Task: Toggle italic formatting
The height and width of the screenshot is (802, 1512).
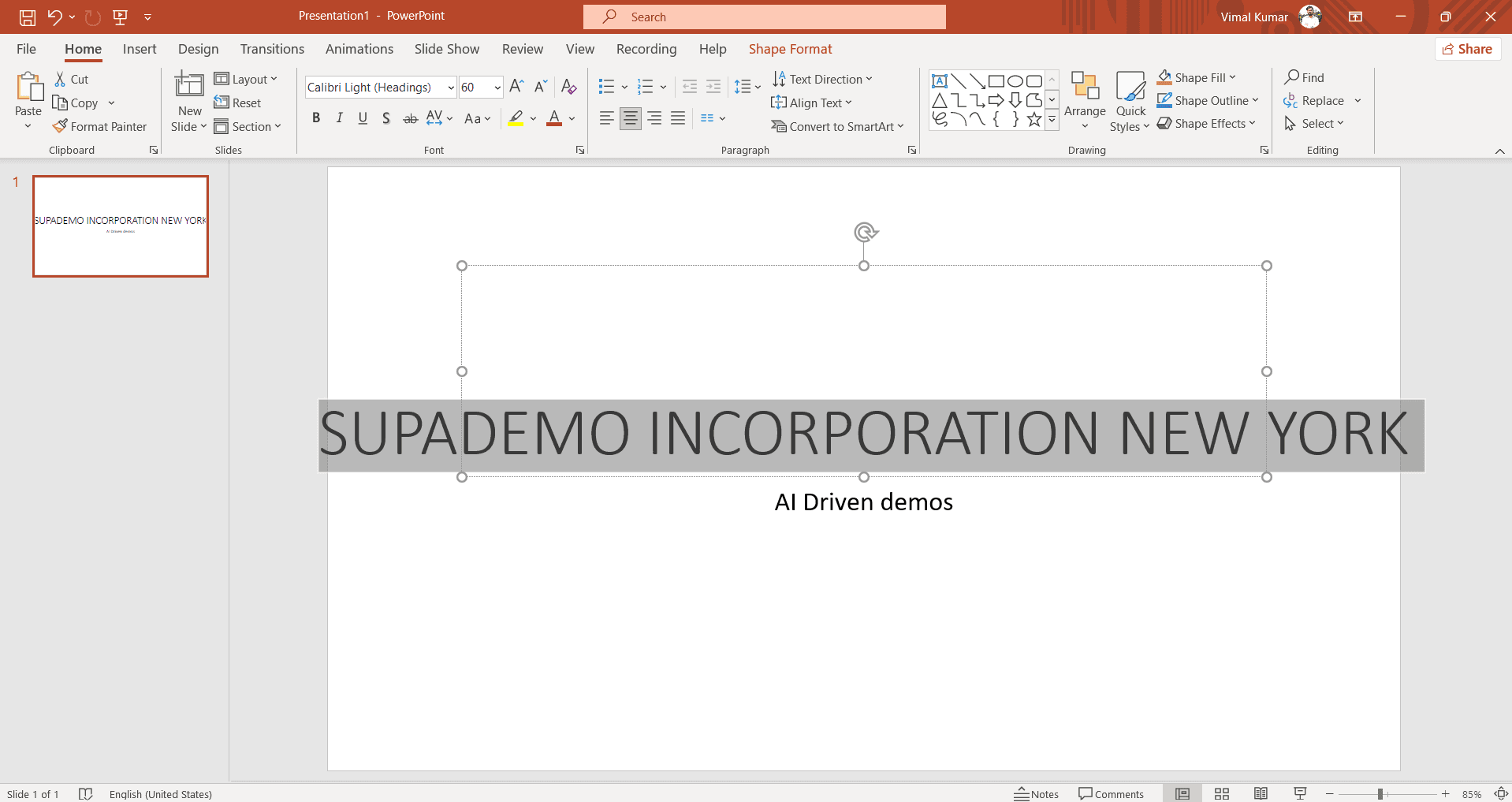Action: coord(339,118)
